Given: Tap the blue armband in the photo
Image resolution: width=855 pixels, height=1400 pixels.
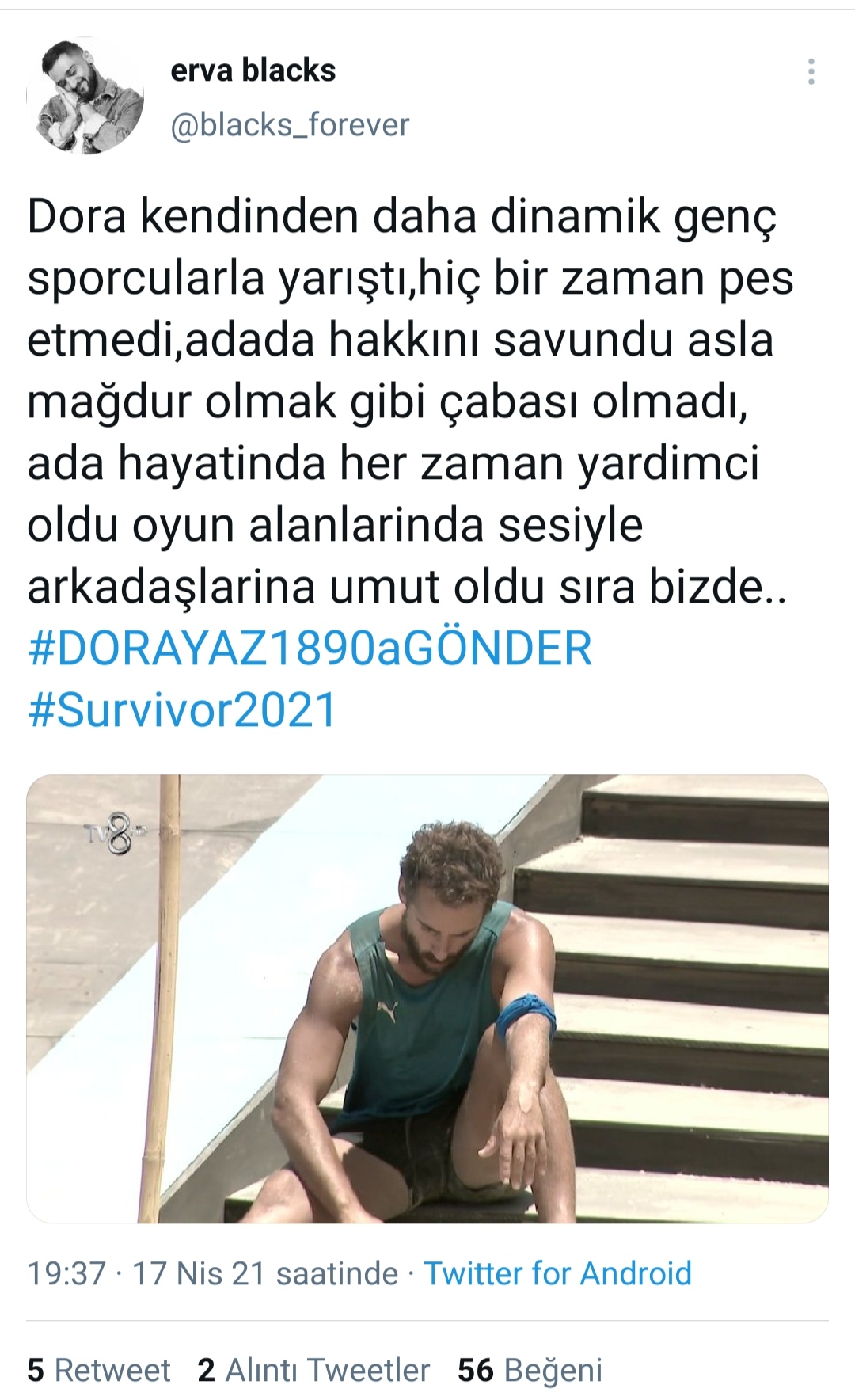Looking at the screenshot, I should [x=525, y=1017].
